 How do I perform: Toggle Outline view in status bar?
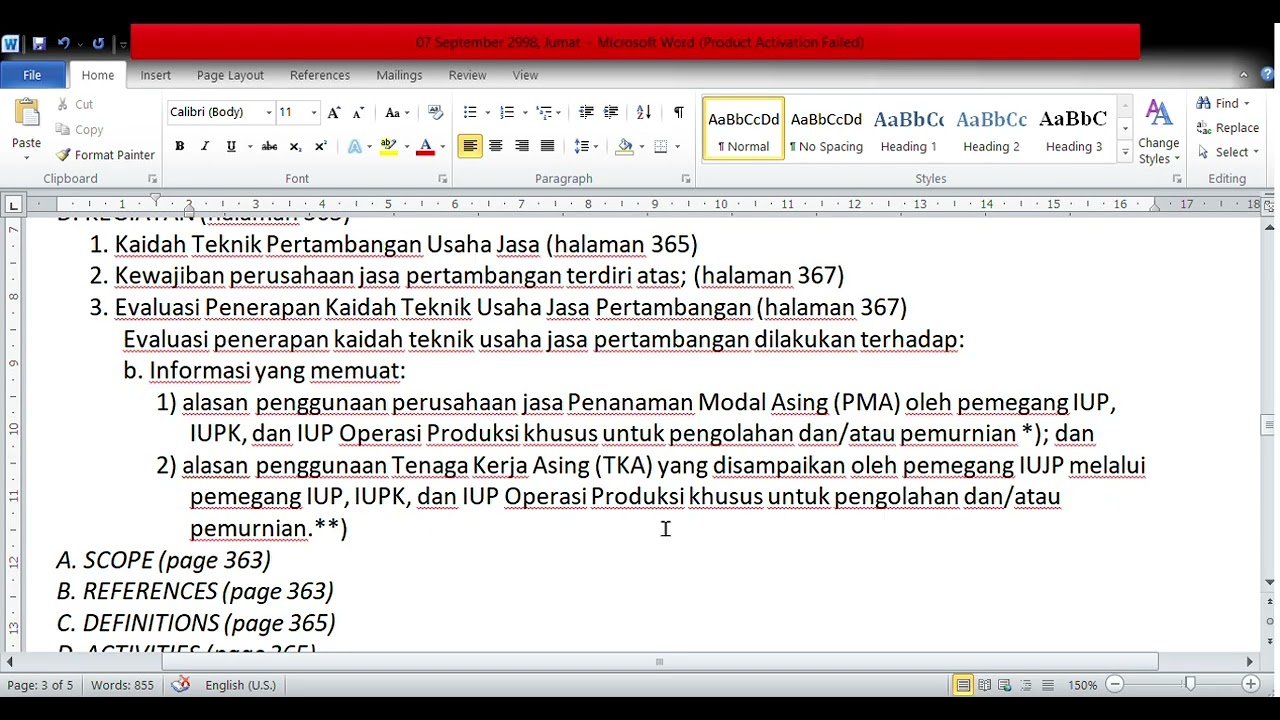tap(1027, 685)
